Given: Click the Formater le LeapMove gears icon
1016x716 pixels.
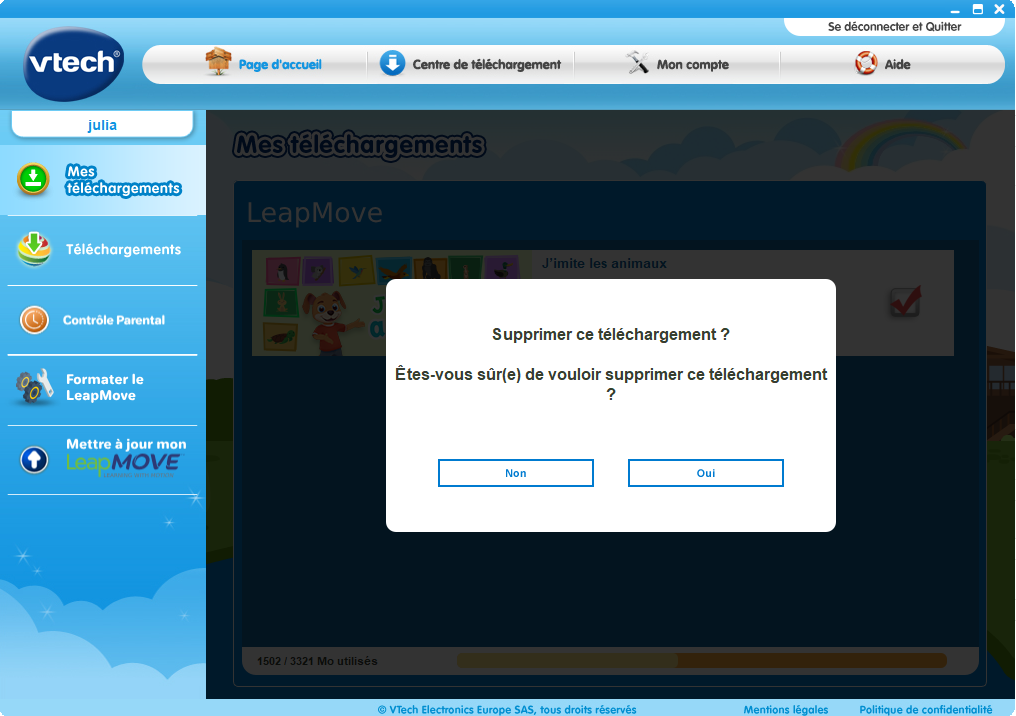Looking at the screenshot, I should pyautogui.click(x=34, y=387).
